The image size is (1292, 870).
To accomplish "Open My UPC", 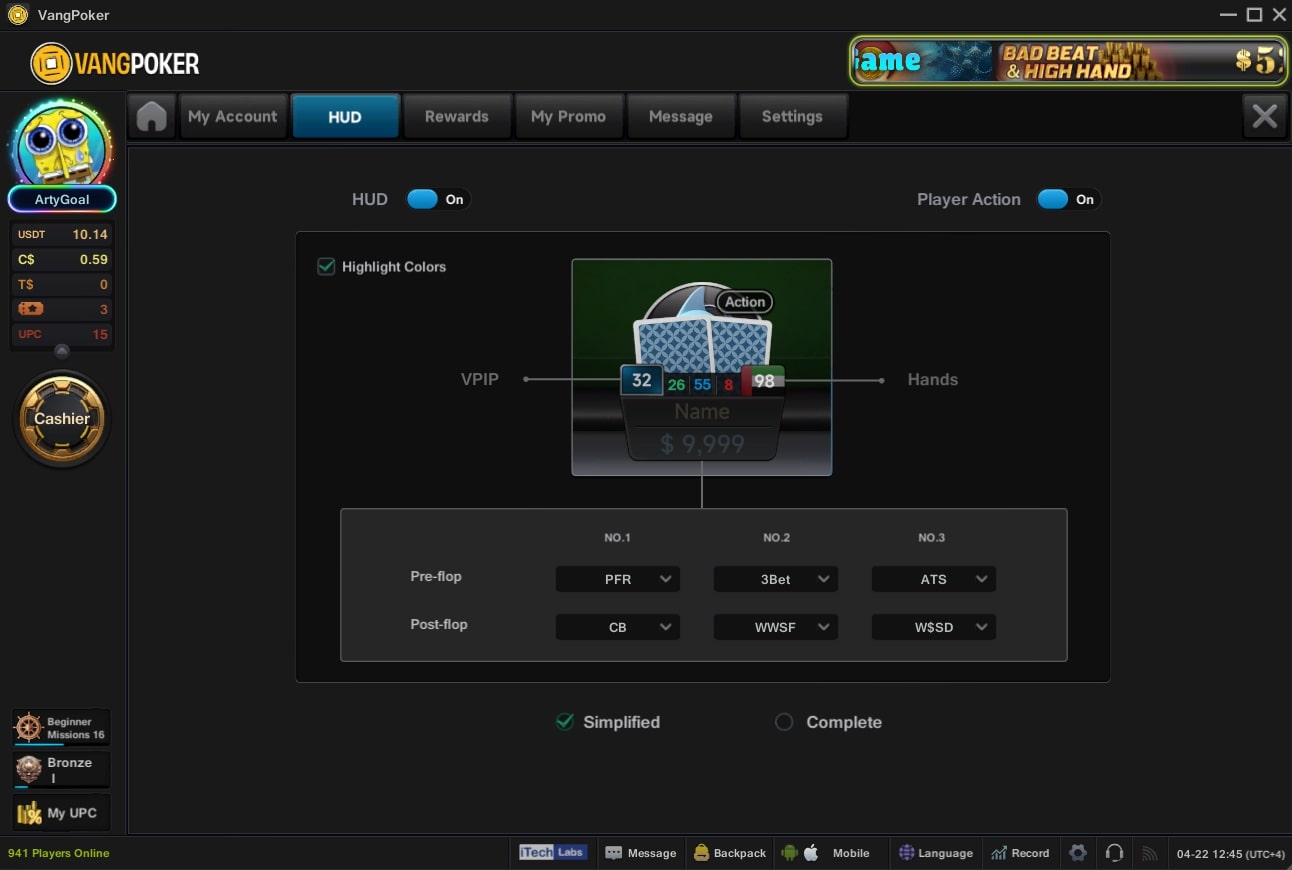I will coord(61,812).
